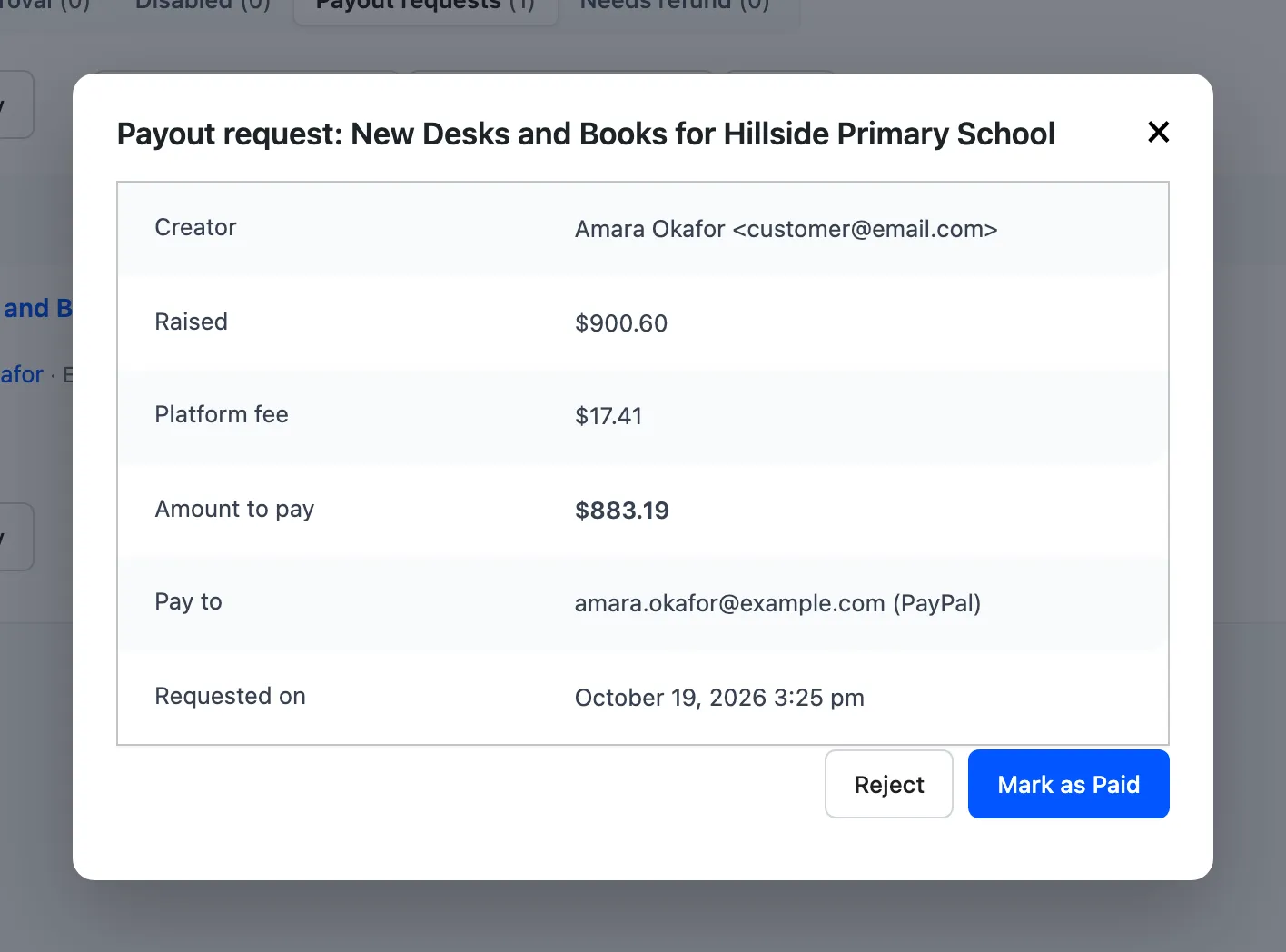Viewport: 1286px width, 952px height.
Task: Click the creator name Amara Okafor <customer@email.com>
Action: (x=786, y=229)
